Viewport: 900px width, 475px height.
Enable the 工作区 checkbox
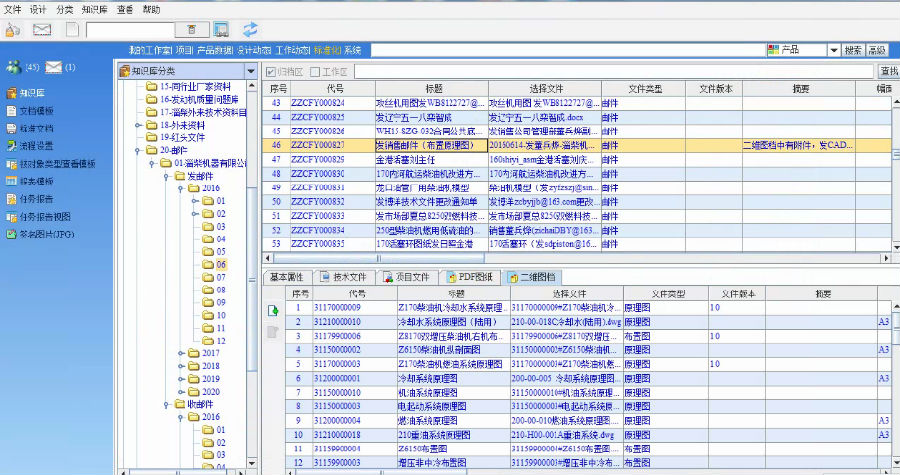(x=316, y=72)
